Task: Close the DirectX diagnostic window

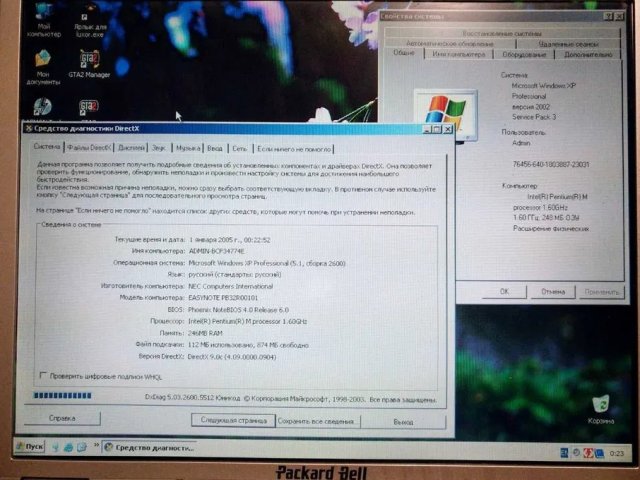Action: coord(448,129)
